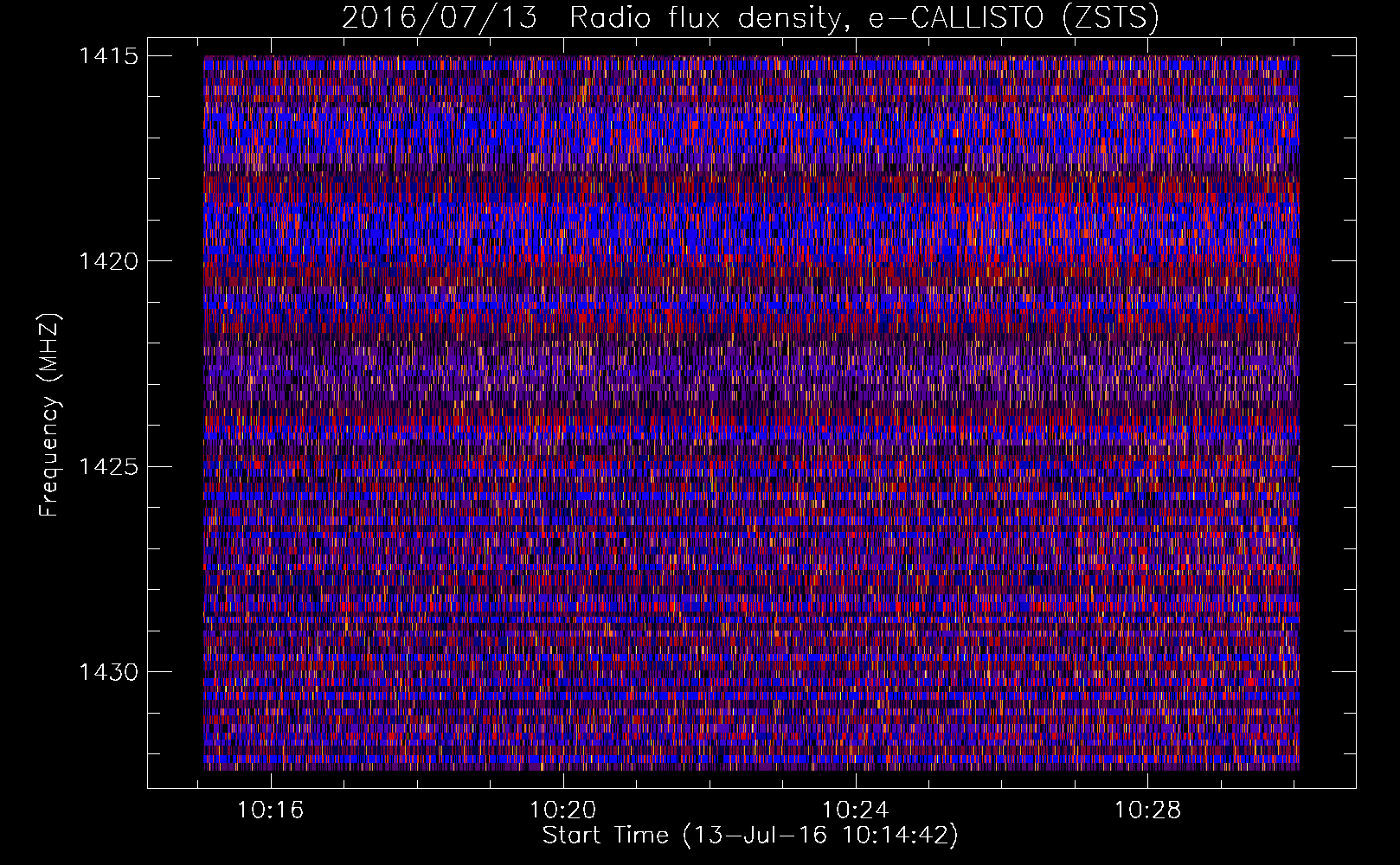The width and height of the screenshot is (1400, 865).
Task: Select the 'Frequency (MHZ)' y-axis label
Action: pos(49,414)
